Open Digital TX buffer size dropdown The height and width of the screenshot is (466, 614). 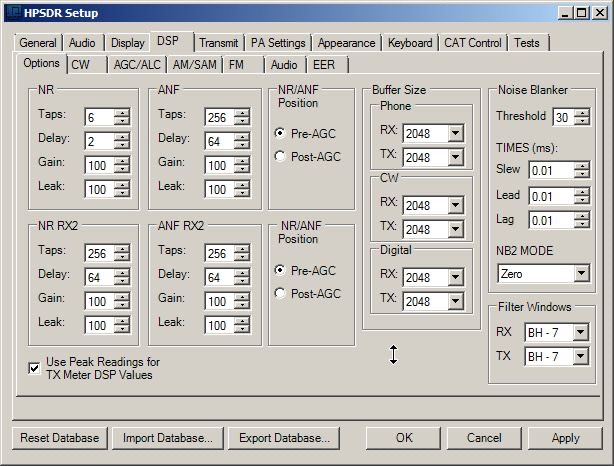click(x=456, y=302)
